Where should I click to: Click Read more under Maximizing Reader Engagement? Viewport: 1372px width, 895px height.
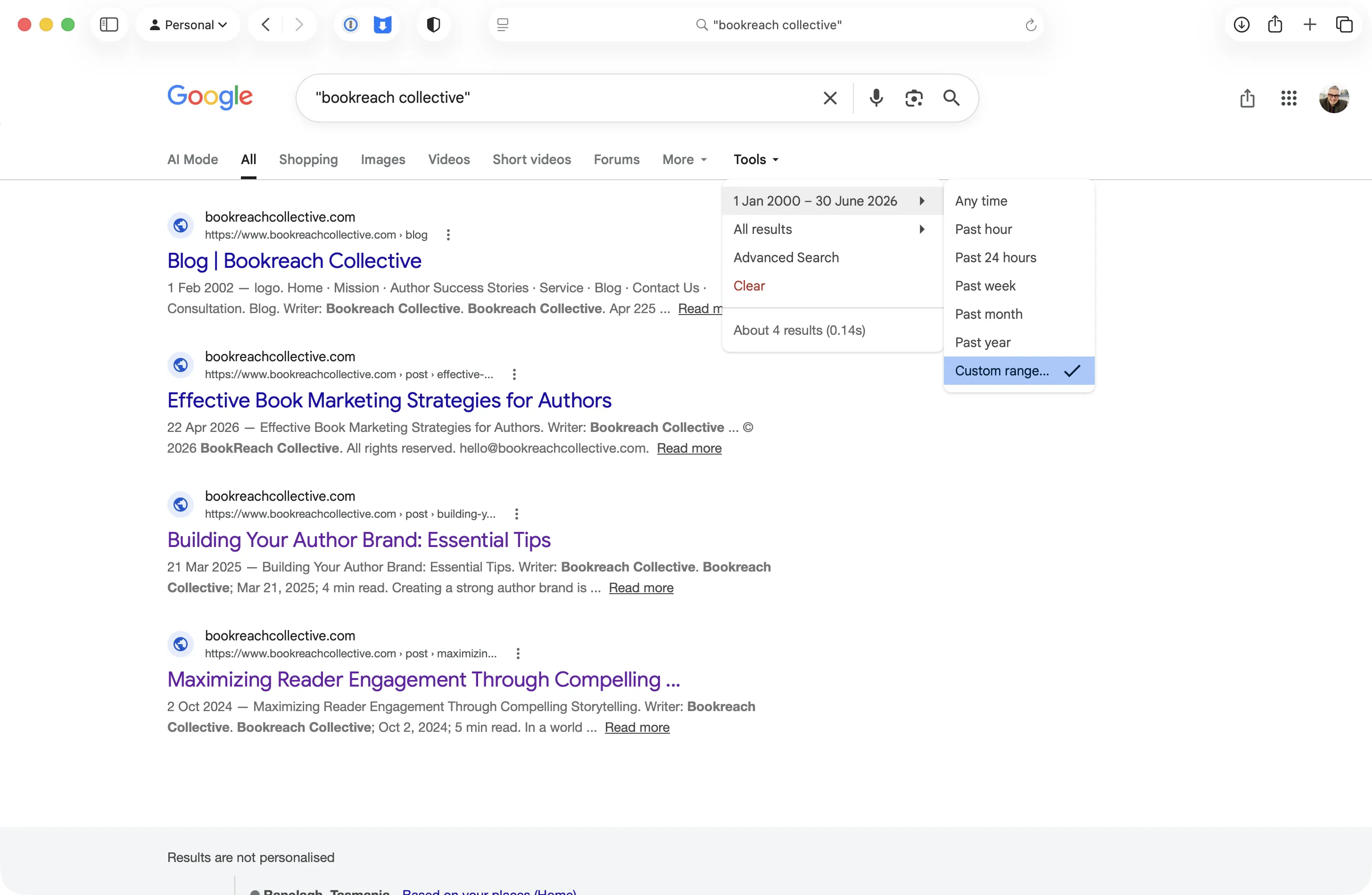637,727
